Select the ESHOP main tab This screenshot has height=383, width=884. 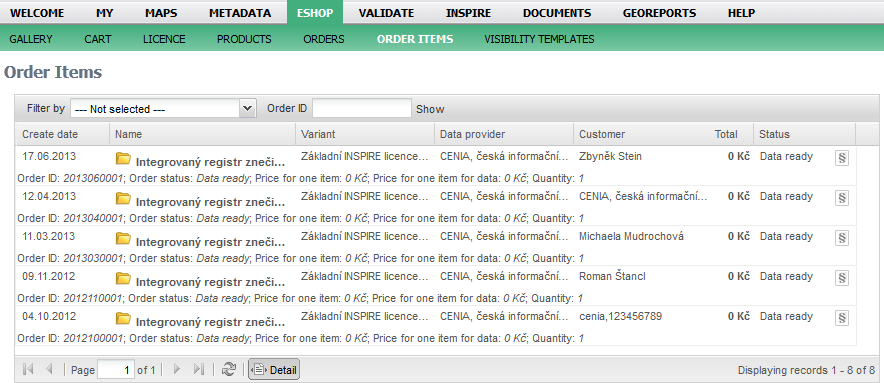coord(315,13)
